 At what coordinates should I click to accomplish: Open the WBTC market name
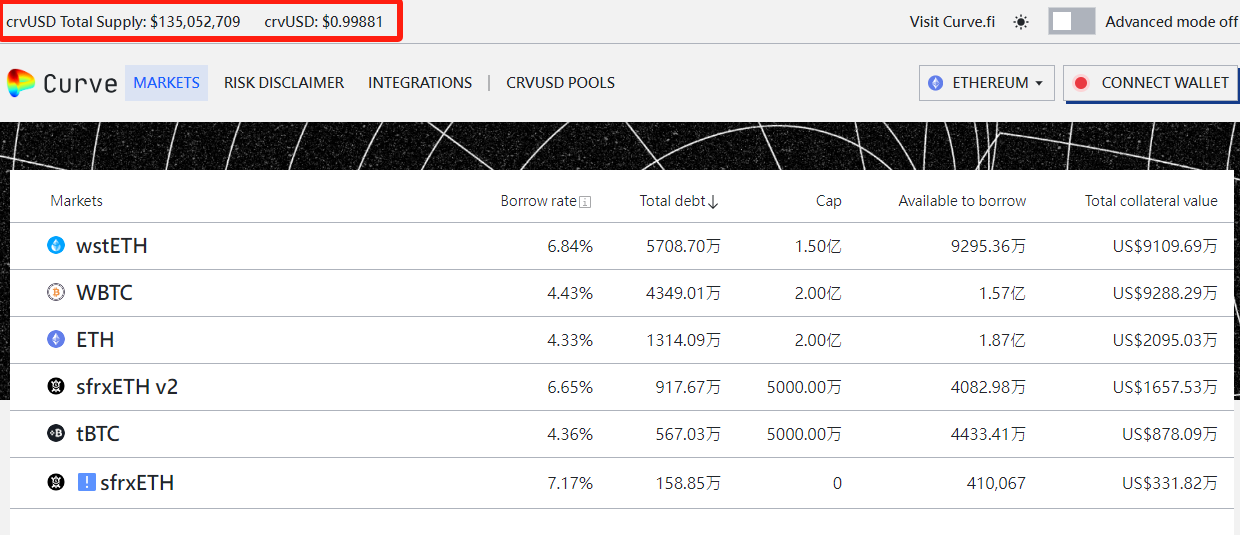[x=104, y=293]
